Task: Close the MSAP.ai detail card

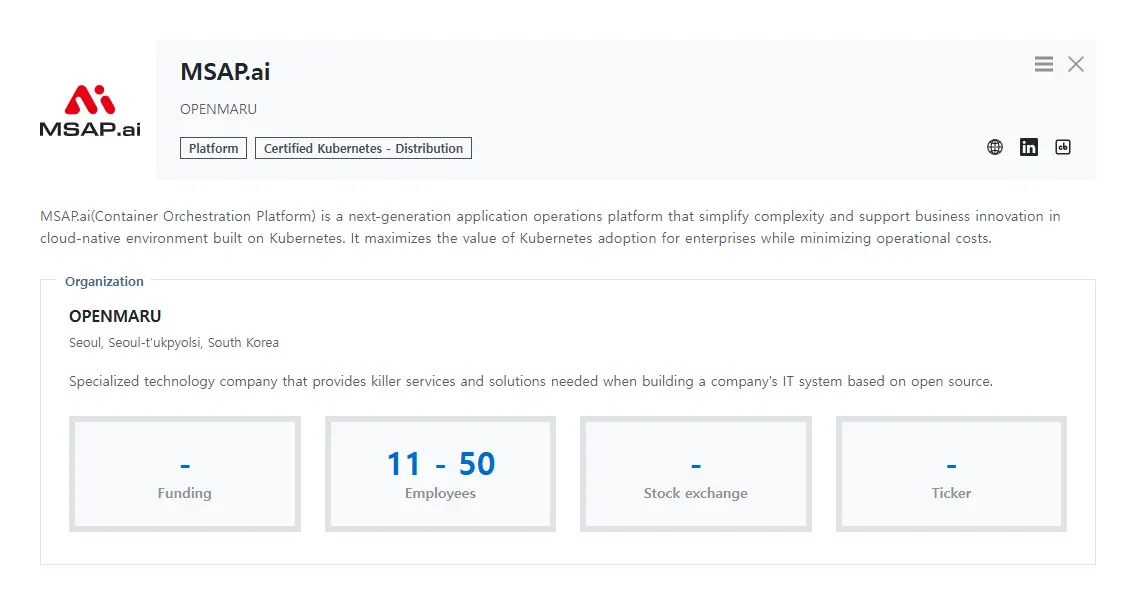Action: point(1076,64)
